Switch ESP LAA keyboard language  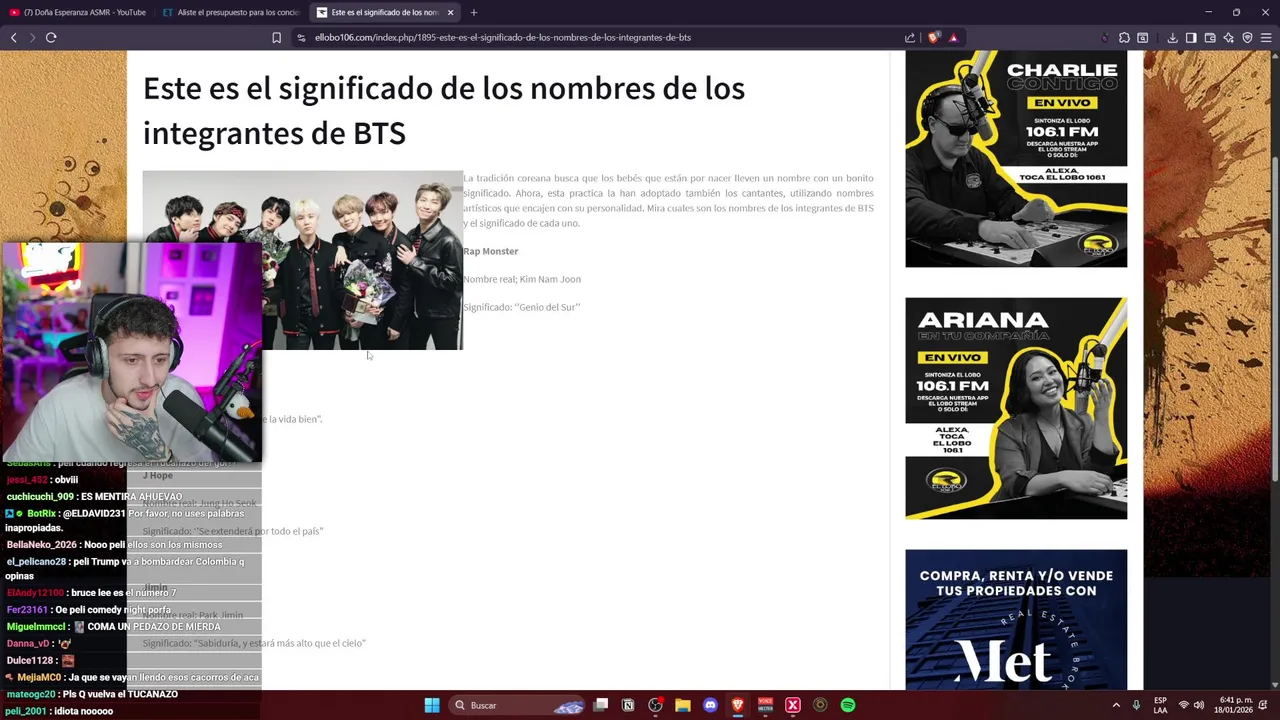pos(1160,705)
